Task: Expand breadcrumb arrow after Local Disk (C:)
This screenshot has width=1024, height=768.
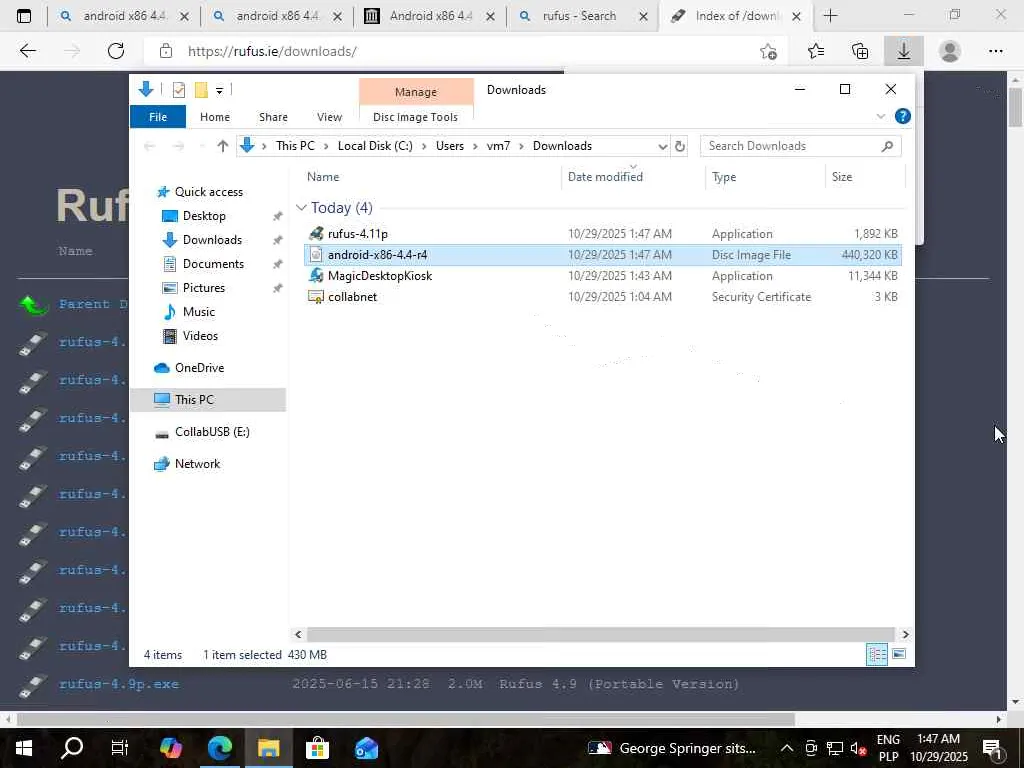Action: [x=424, y=146]
